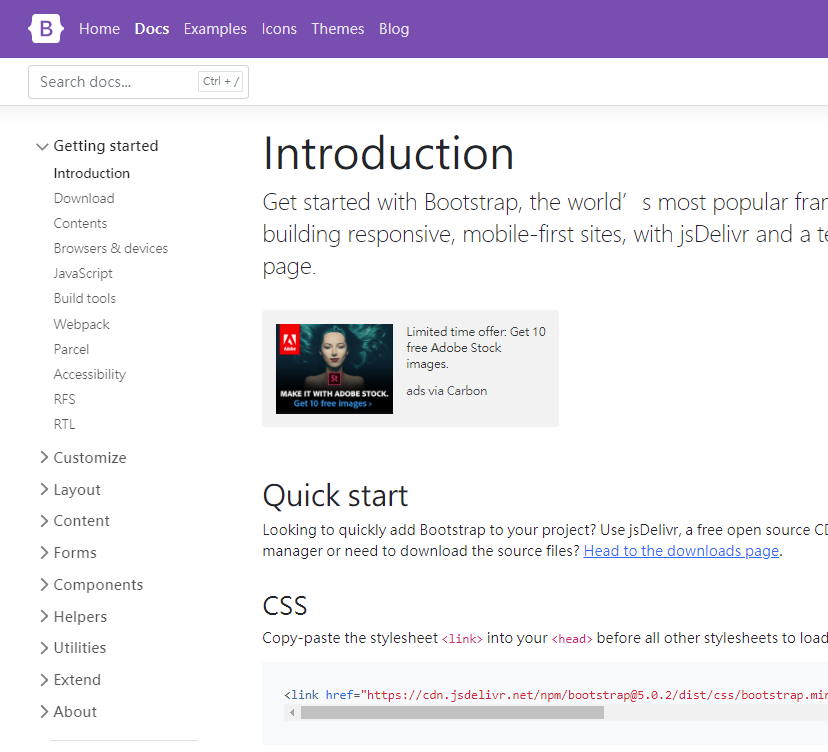Open the Docs nav item
The image size is (828, 752).
point(152,29)
